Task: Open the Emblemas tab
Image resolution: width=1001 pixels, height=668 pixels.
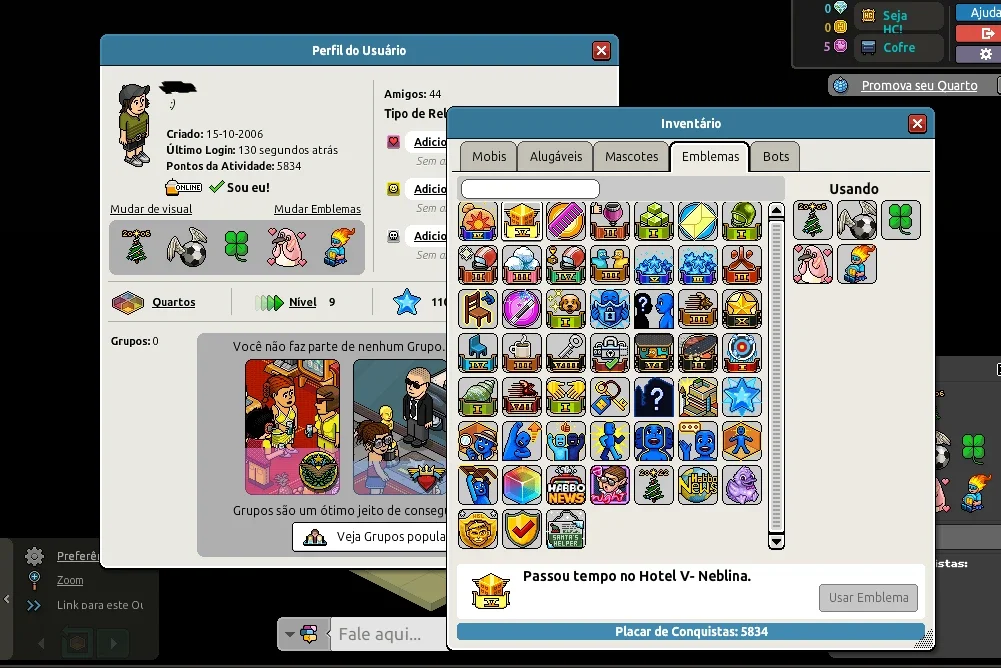Action: pyautogui.click(x=710, y=156)
